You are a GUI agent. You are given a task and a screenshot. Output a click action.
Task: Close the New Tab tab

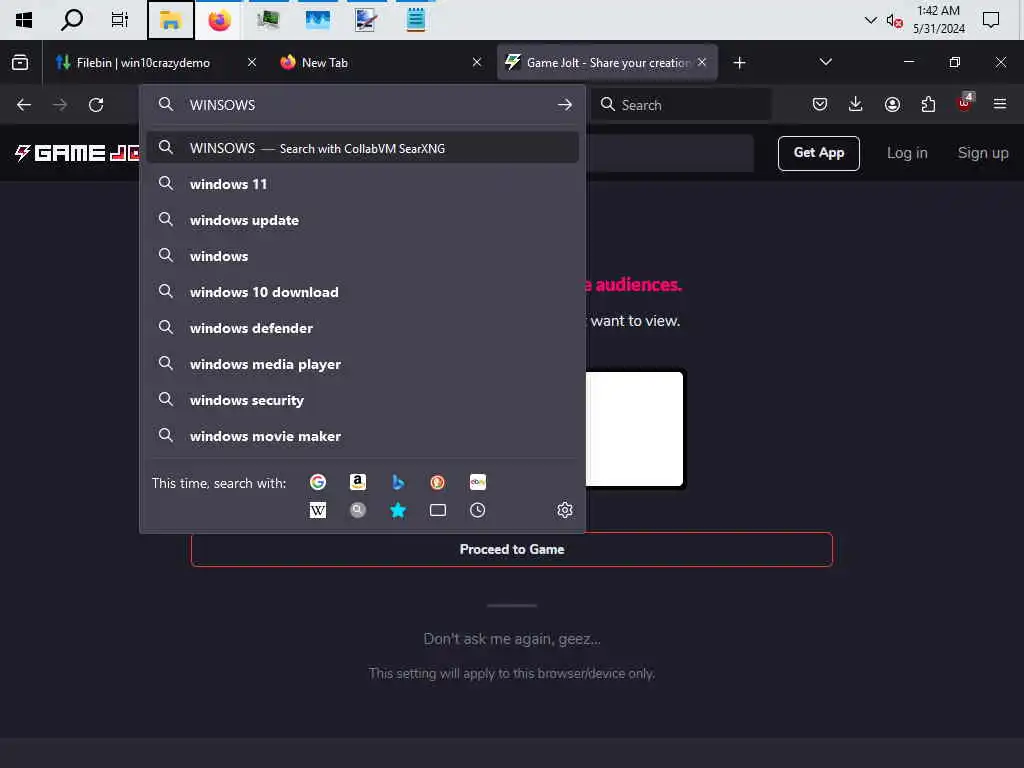pos(477,62)
